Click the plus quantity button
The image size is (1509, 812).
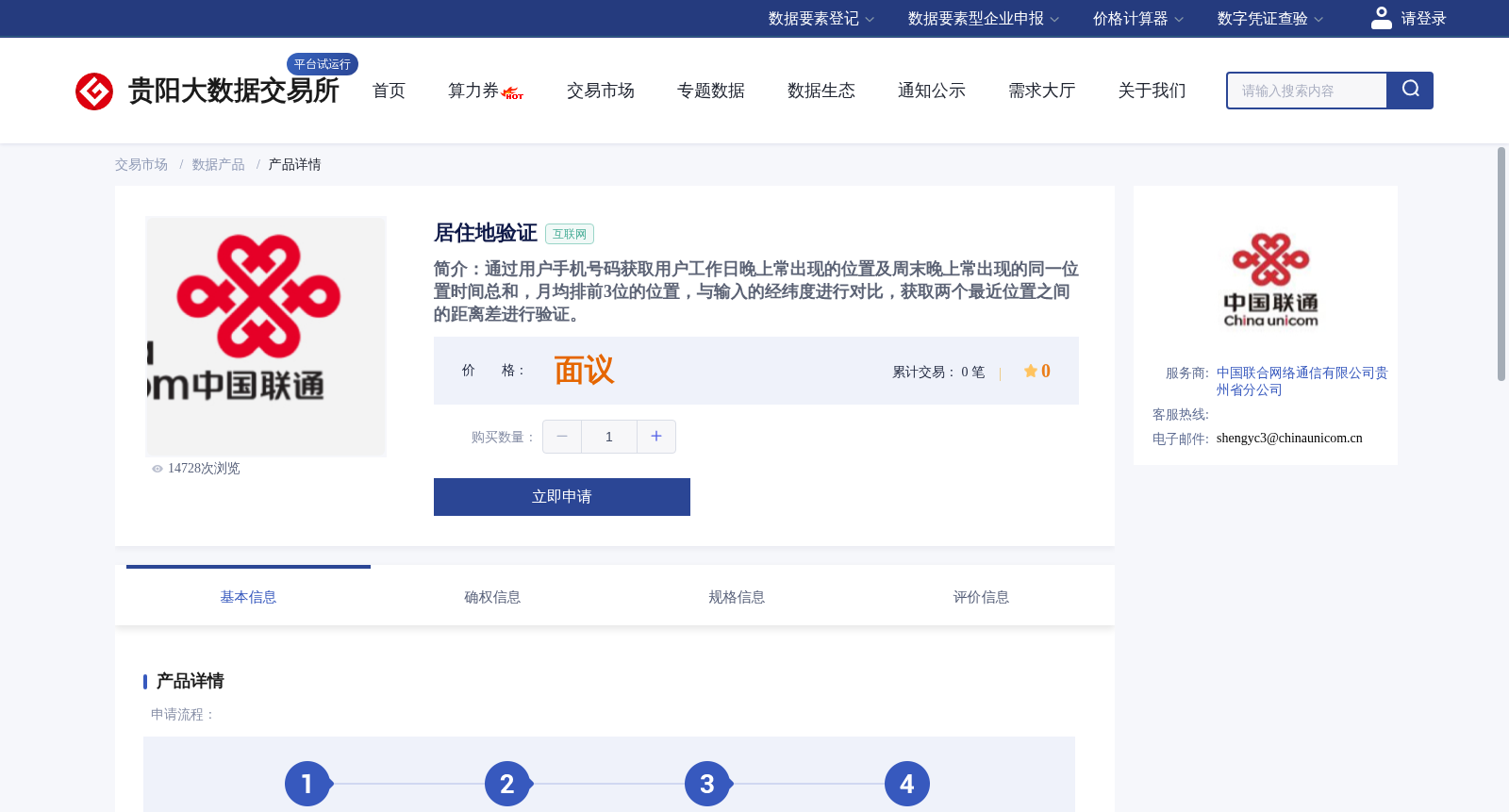point(656,437)
